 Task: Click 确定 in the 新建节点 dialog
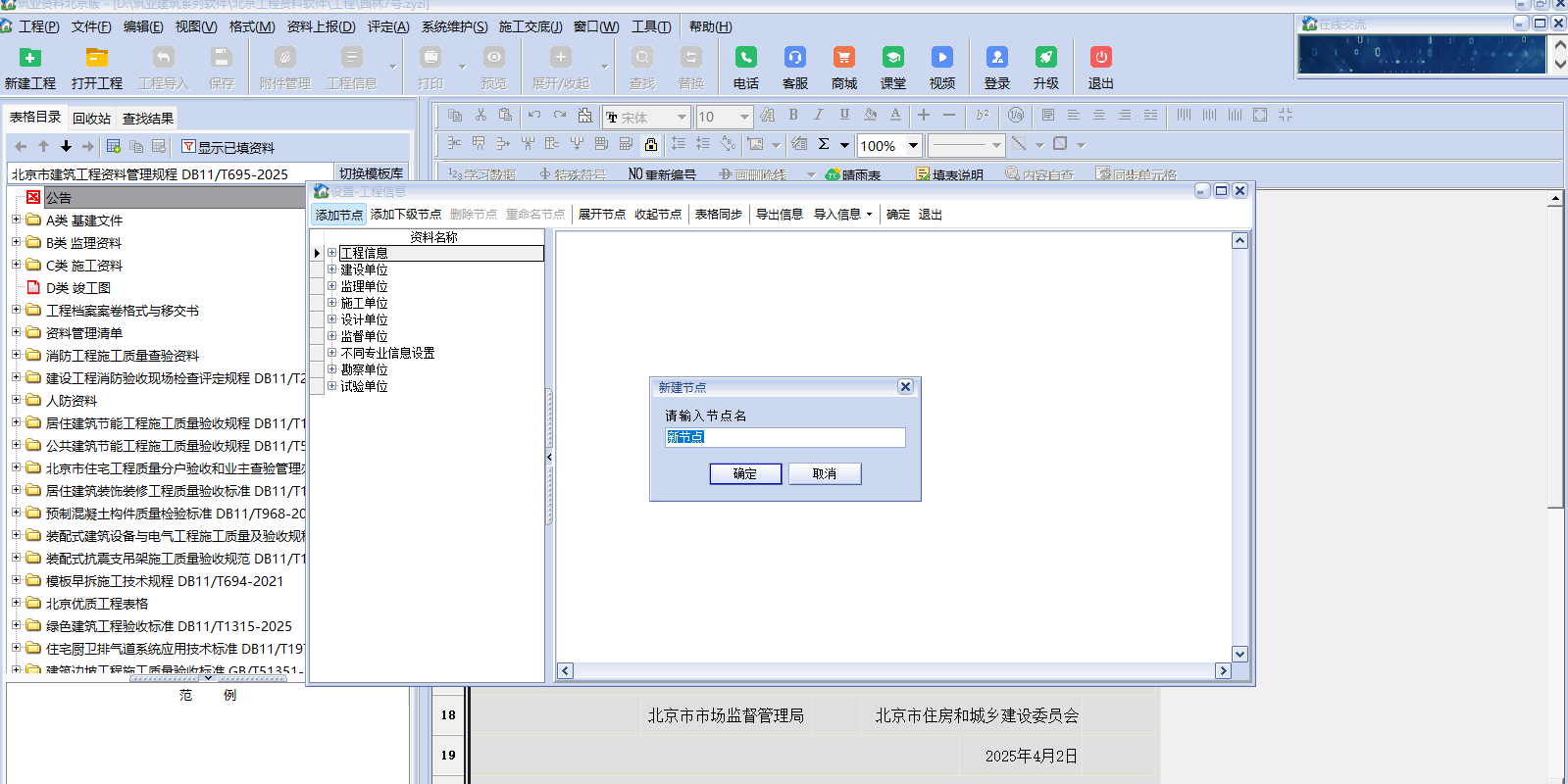coord(745,474)
